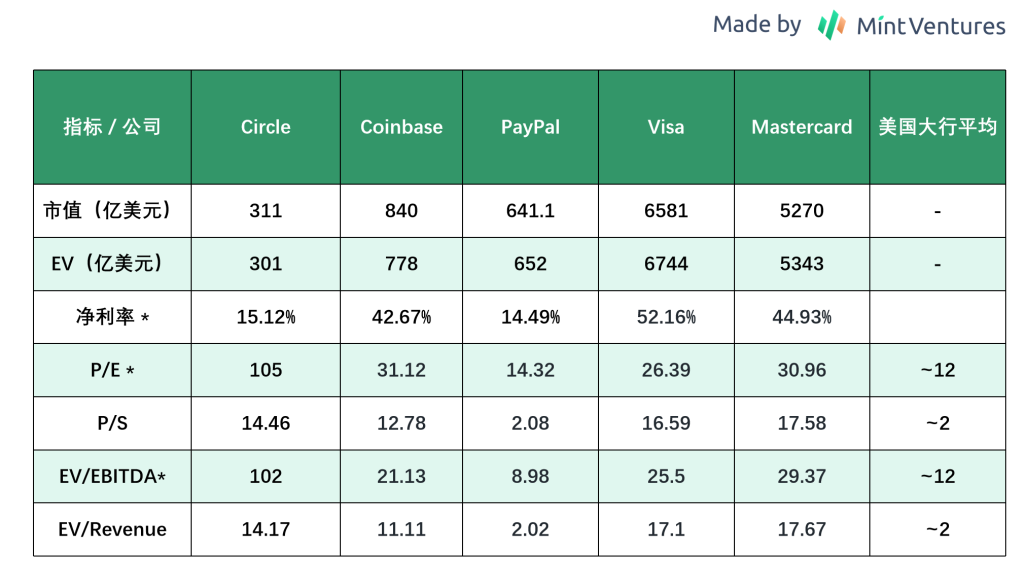Select the Coinbase column header
Image resolution: width=1024 pixels, height=587 pixels.
pyautogui.click(x=401, y=127)
